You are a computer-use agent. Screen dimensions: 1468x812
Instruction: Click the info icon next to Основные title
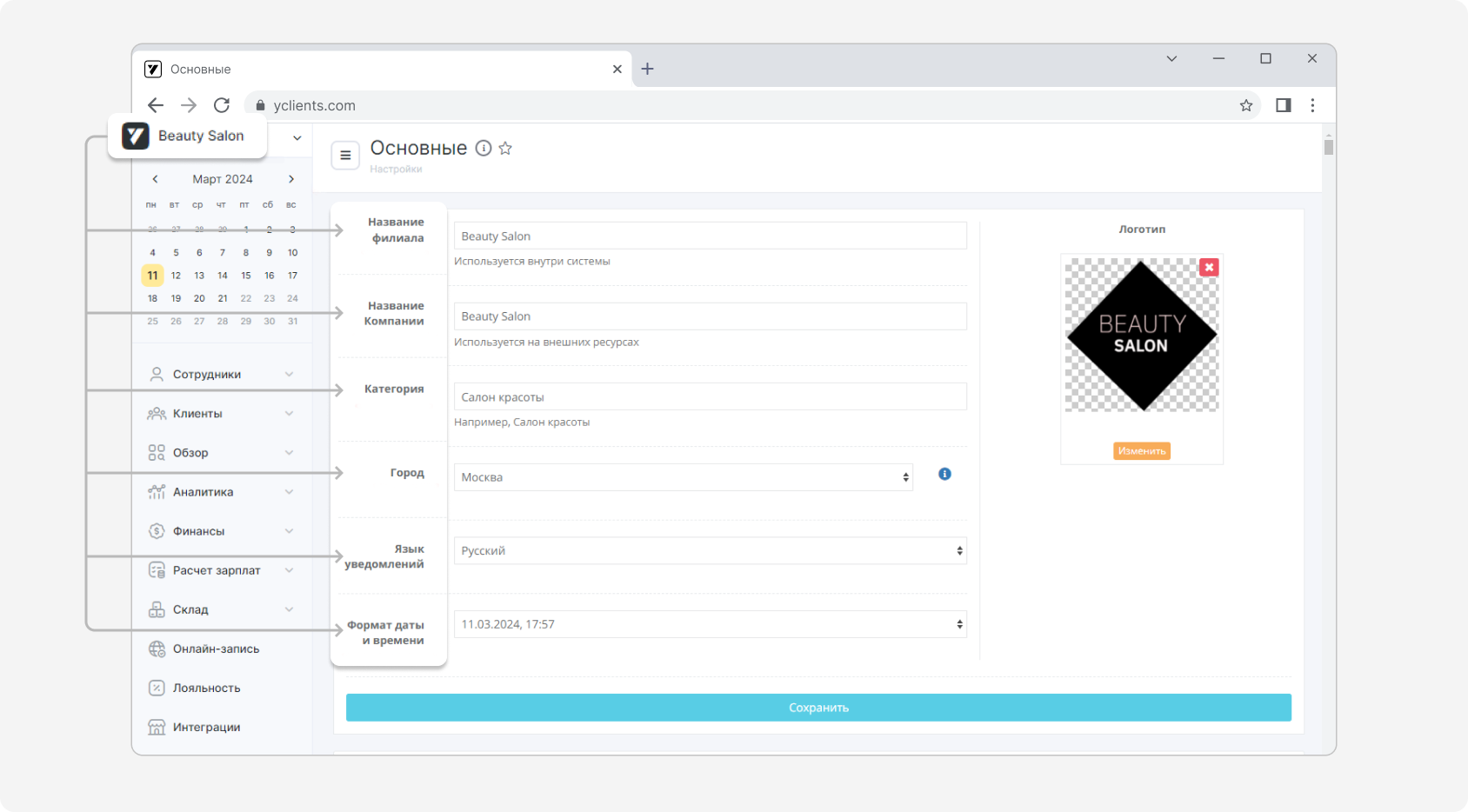(484, 148)
